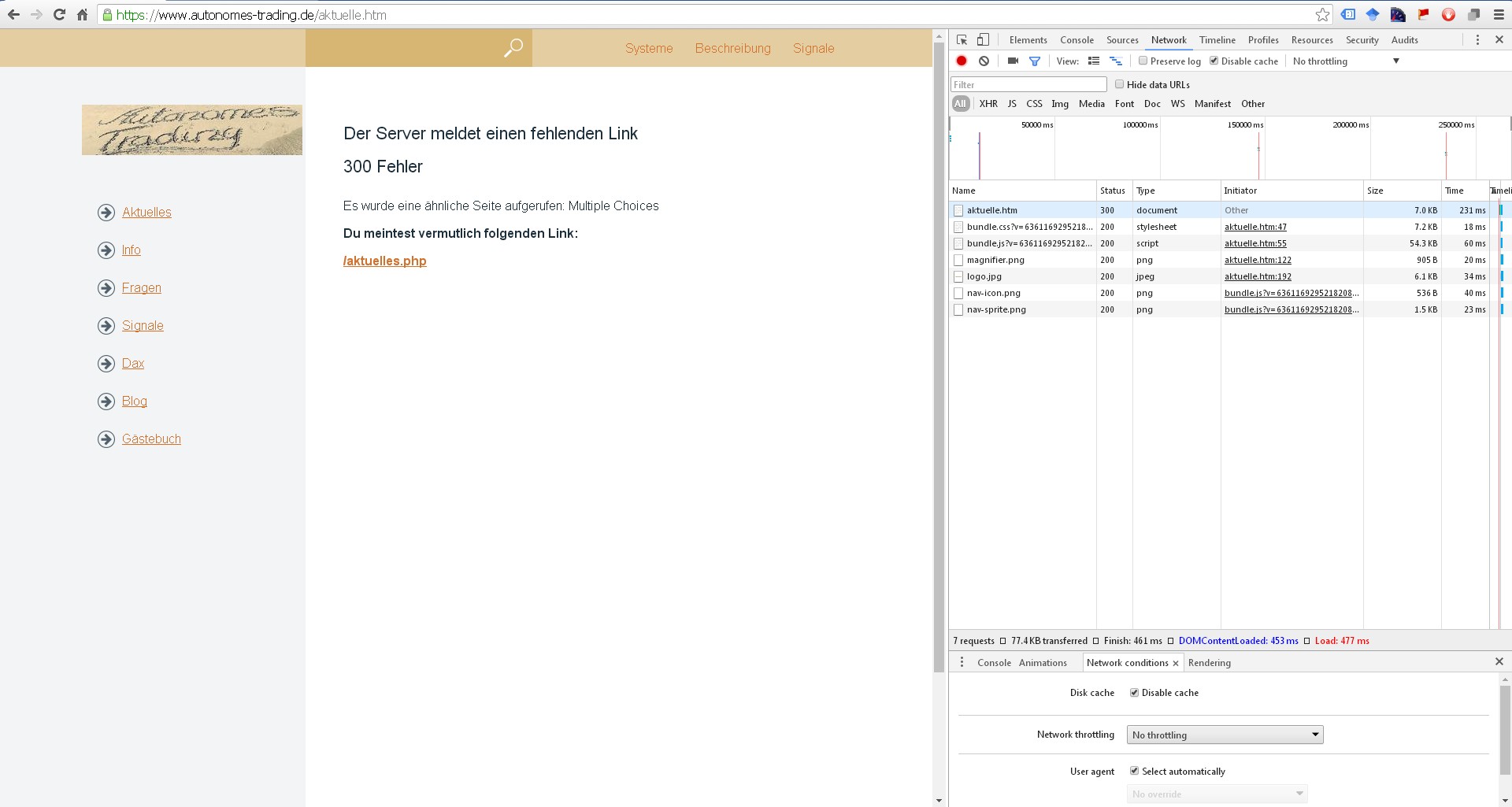Image resolution: width=1512 pixels, height=807 pixels.
Task: Uncheck User agent Select automatically
Action: click(x=1134, y=772)
